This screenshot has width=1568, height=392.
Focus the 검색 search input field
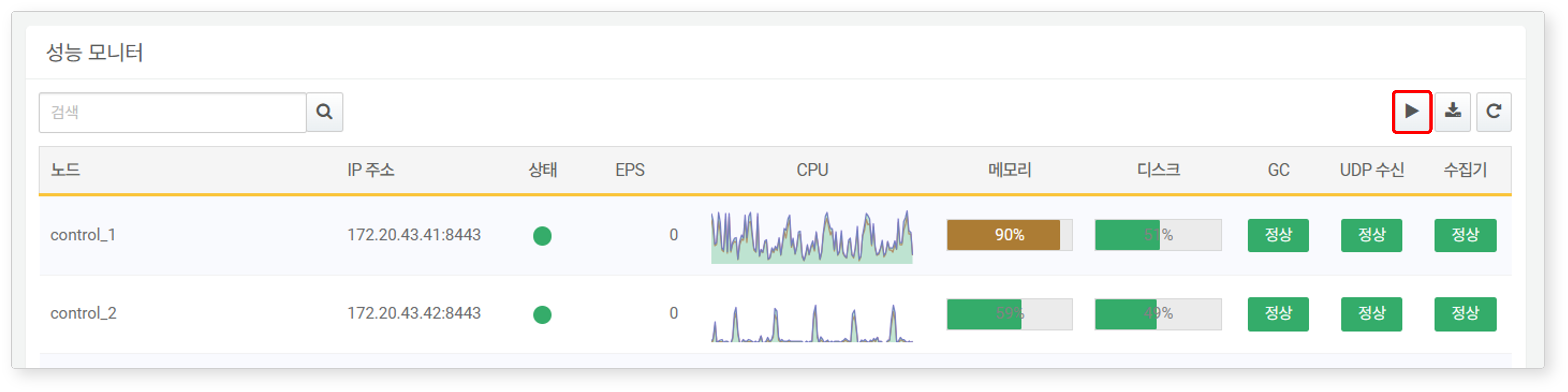pos(172,112)
